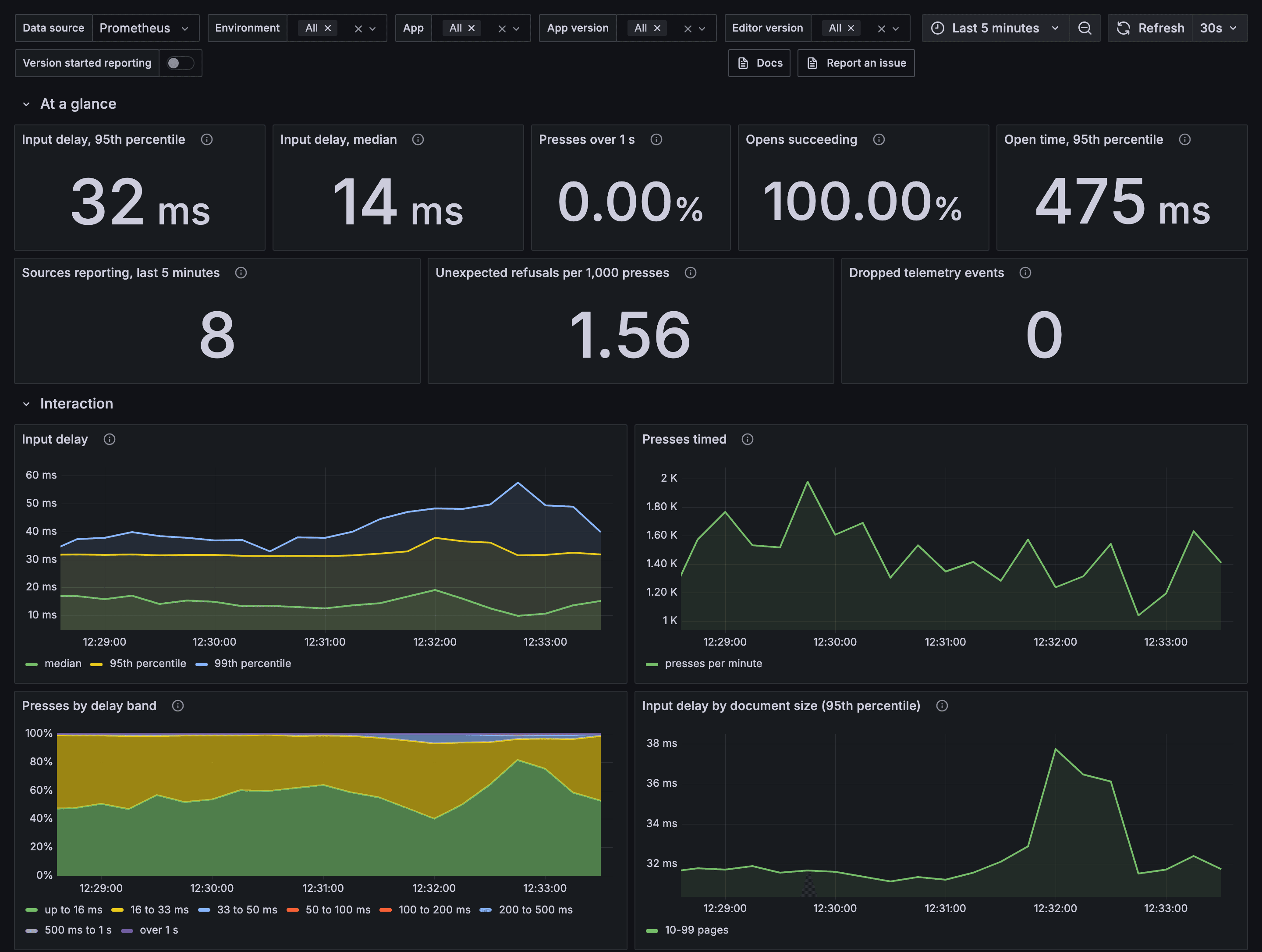This screenshot has width=1262, height=952.
Task: Show info for Presses timed panel
Action: [748, 439]
